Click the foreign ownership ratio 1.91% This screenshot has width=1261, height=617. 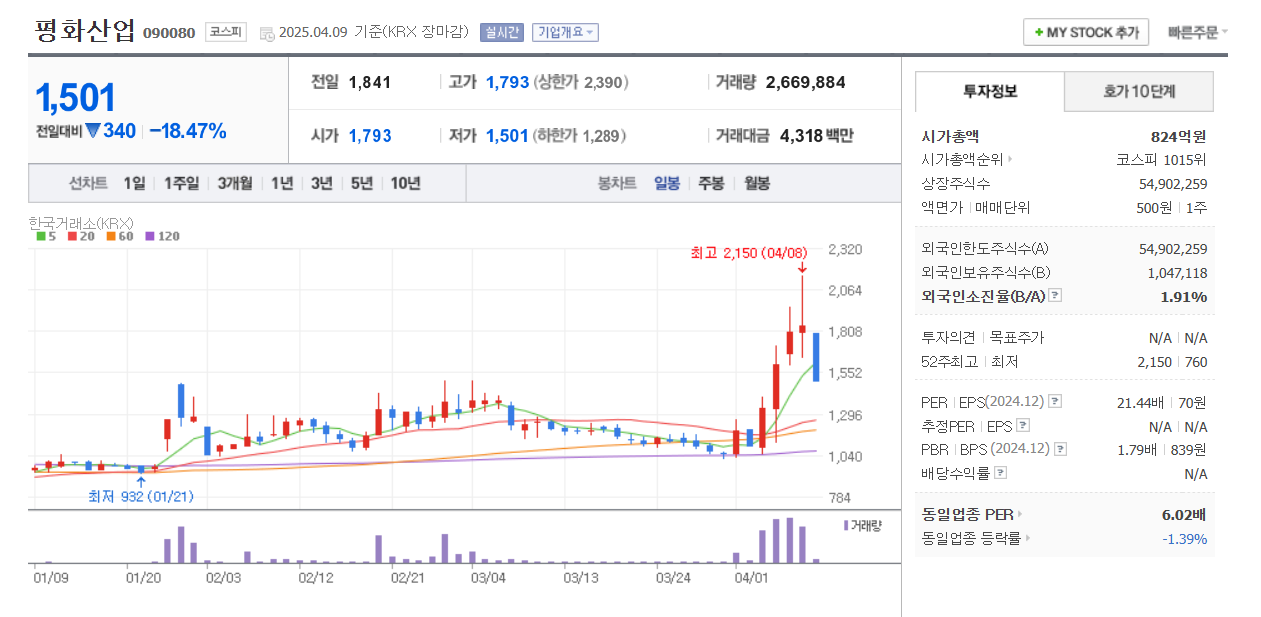(x=1184, y=296)
